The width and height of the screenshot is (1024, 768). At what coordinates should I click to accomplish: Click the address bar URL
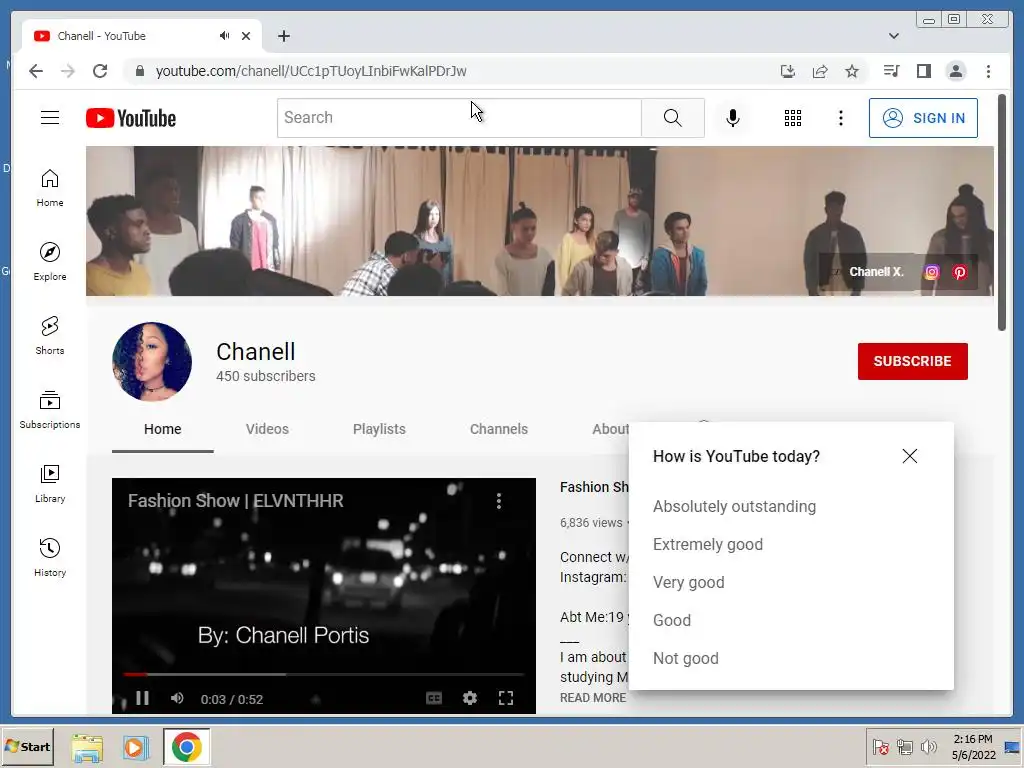(x=311, y=71)
